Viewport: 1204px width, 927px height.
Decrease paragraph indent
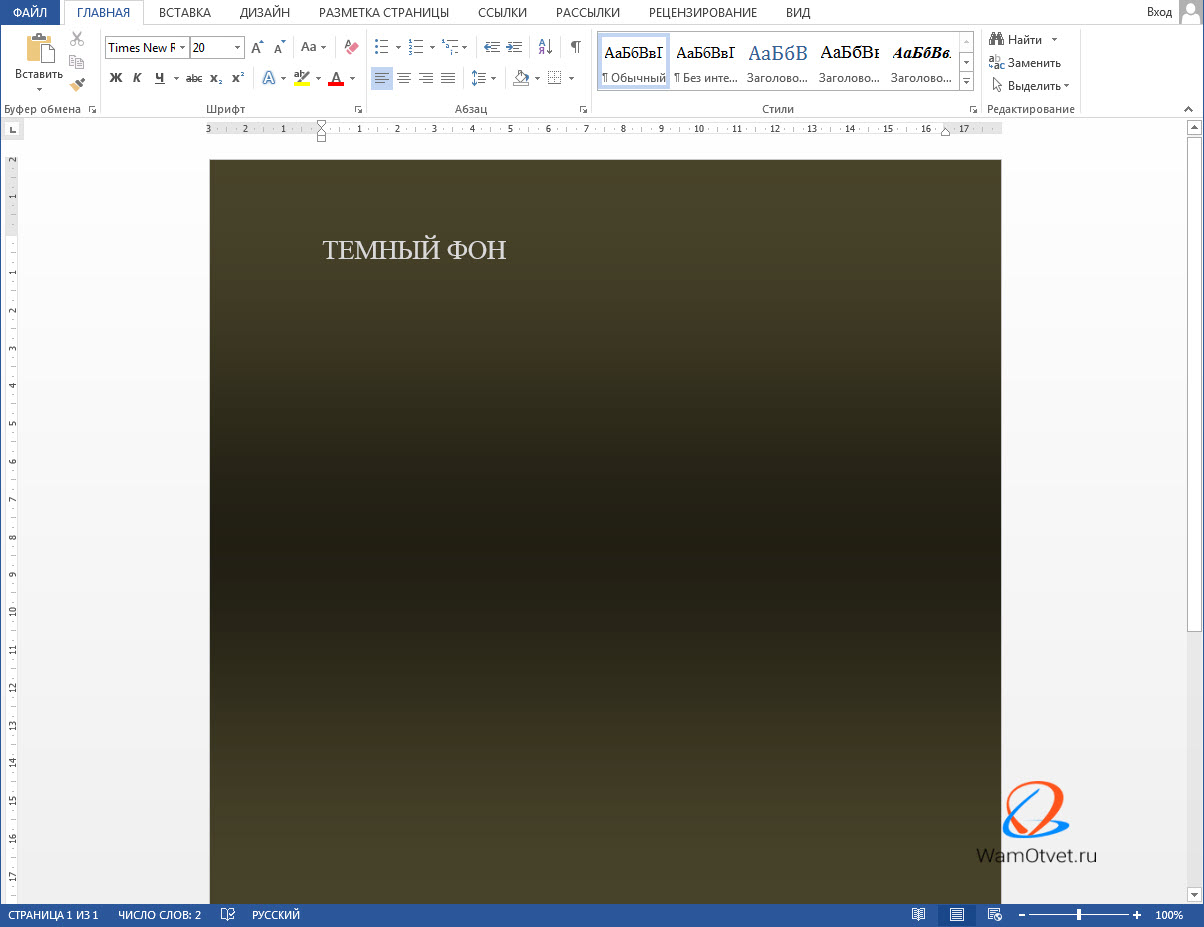pyautogui.click(x=492, y=47)
